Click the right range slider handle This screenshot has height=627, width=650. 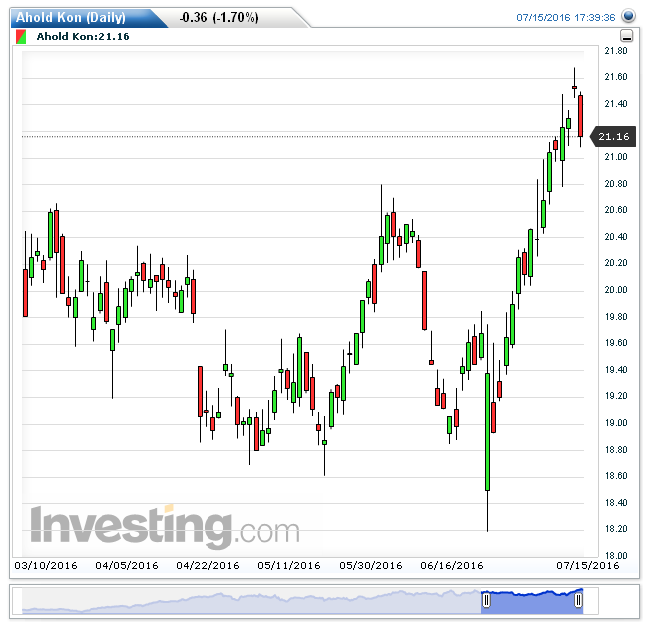[578, 600]
